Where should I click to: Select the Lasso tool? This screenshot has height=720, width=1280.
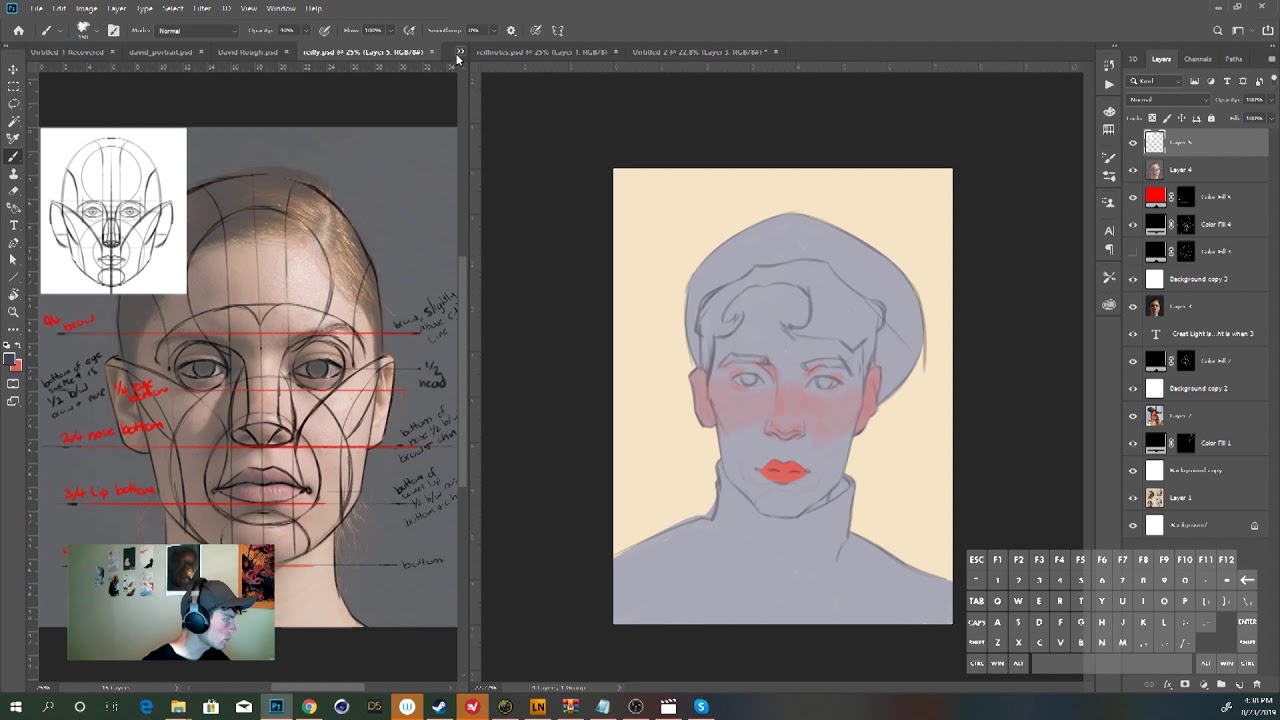point(14,104)
